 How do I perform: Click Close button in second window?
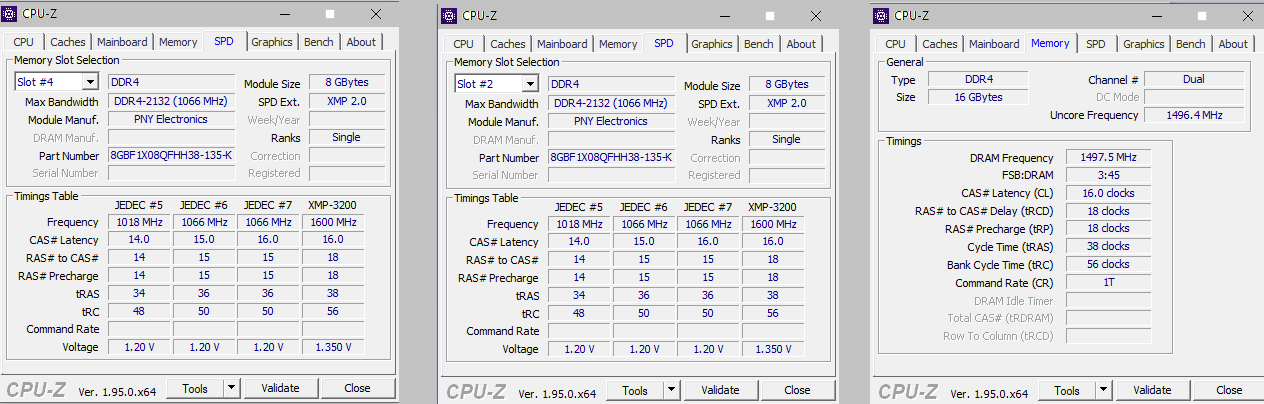click(797, 390)
